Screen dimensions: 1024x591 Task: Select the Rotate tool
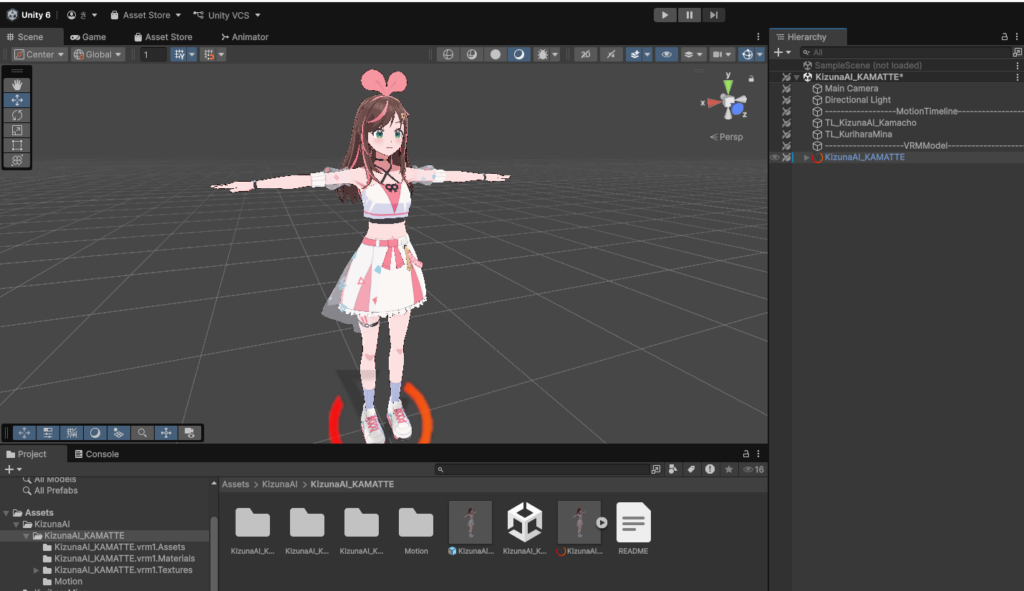[16, 114]
